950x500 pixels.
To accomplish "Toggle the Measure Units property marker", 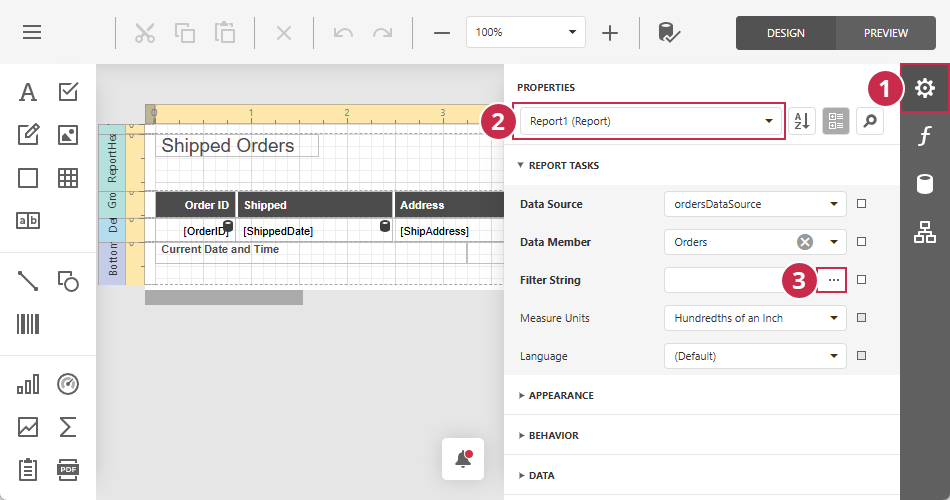I will click(862, 318).
